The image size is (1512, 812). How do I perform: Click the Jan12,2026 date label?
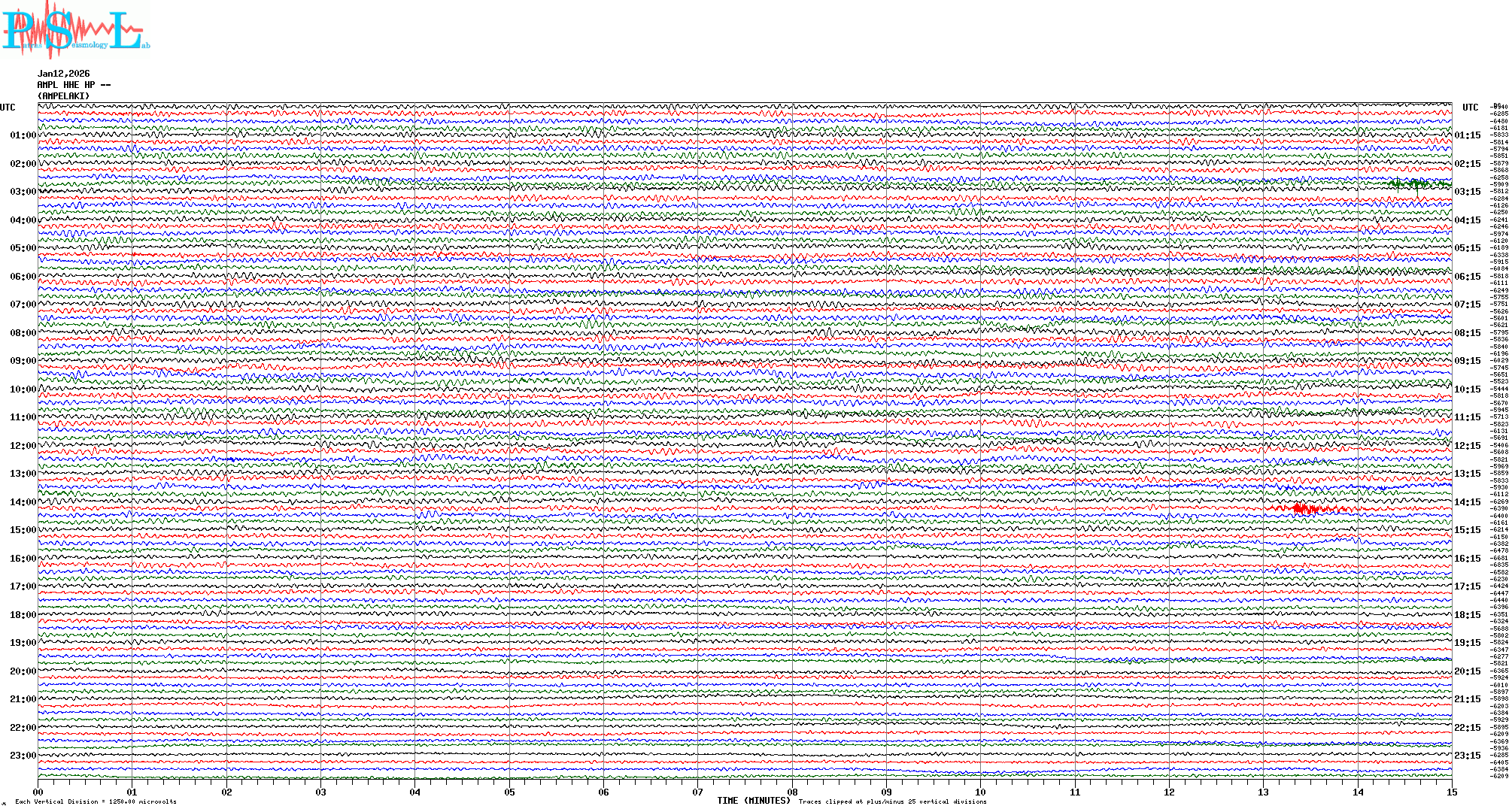(64, 74)
